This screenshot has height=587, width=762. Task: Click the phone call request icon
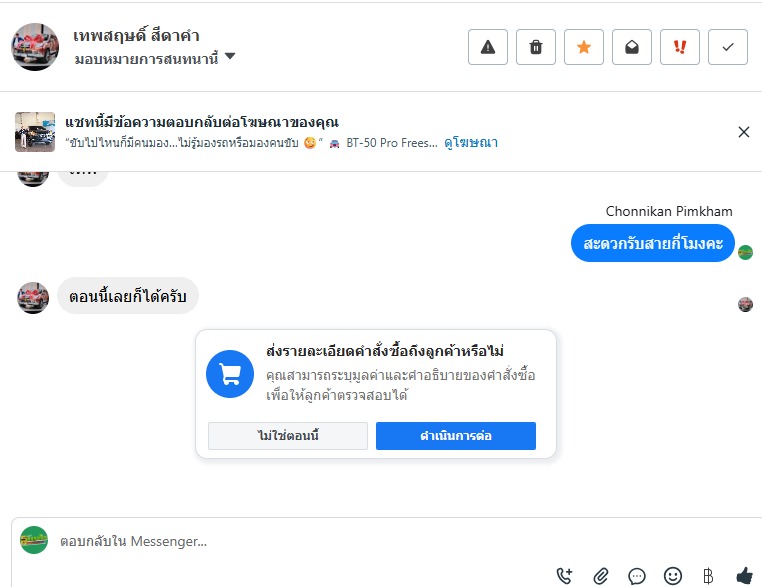[x=565, y=575]
